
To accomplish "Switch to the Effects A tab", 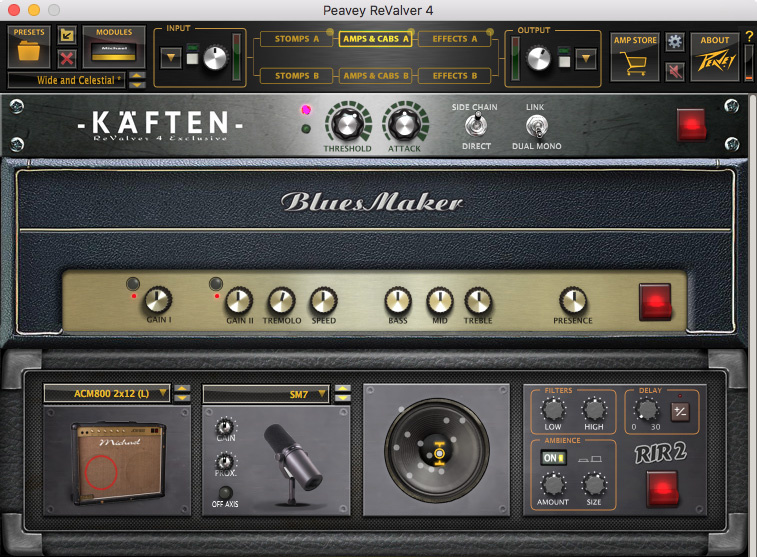I will click(455, 39).
